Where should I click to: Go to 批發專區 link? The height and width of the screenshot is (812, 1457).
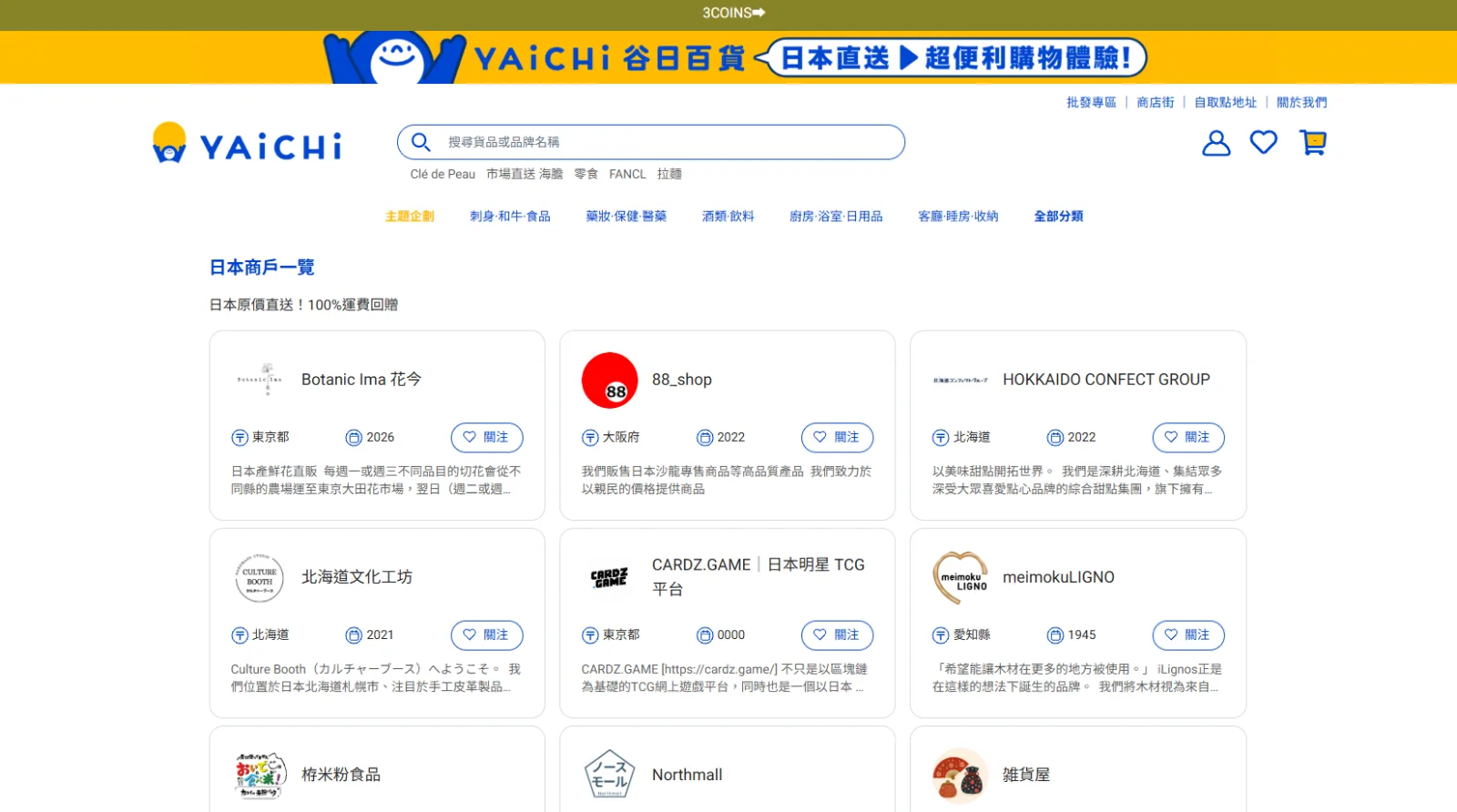tap(1091, 103)
